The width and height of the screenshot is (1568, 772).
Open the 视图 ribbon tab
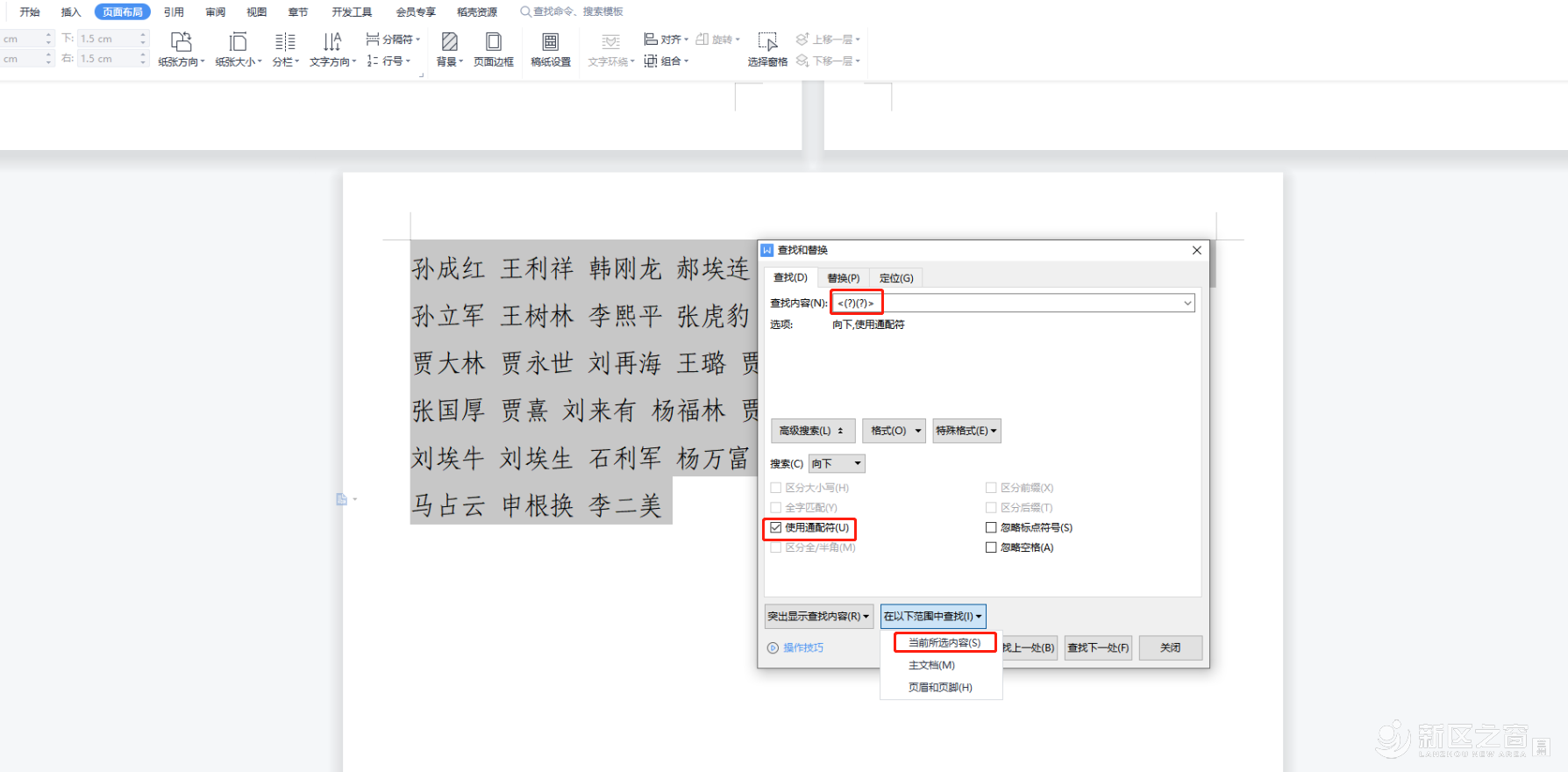point(256,11)
